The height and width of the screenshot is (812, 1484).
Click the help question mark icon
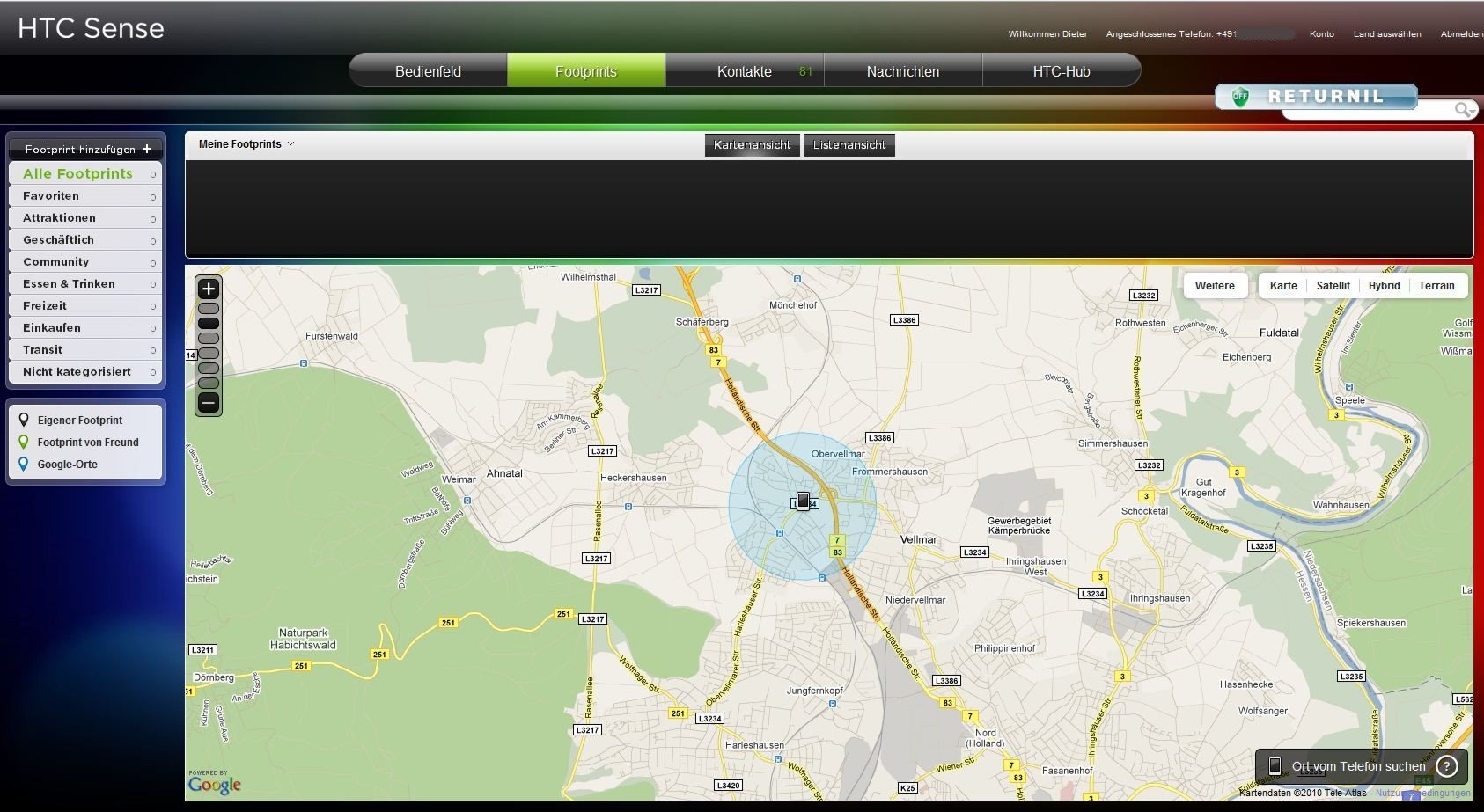pyautogui.click(x=1446, y=766)
